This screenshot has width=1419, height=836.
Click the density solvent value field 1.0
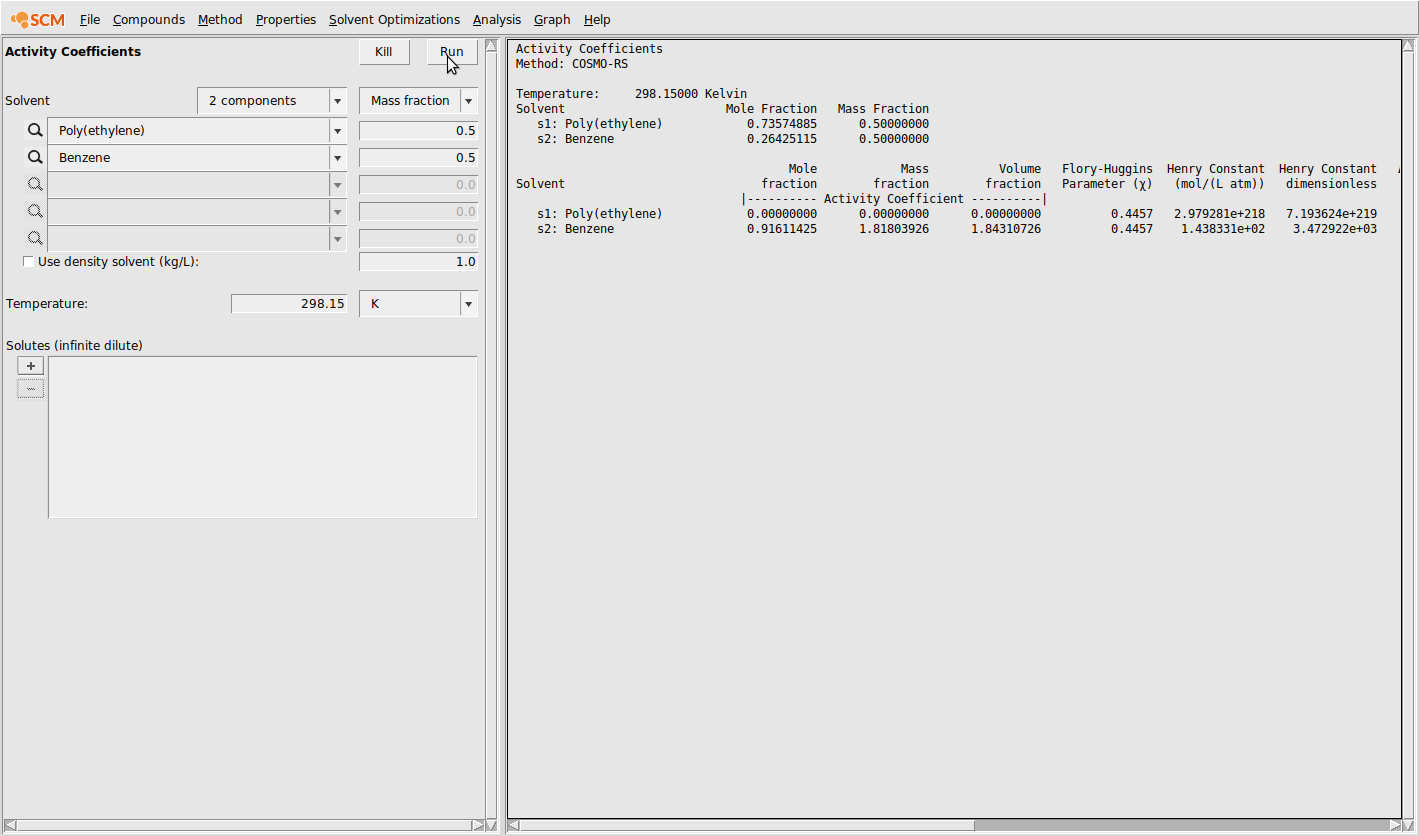point(418,262)
